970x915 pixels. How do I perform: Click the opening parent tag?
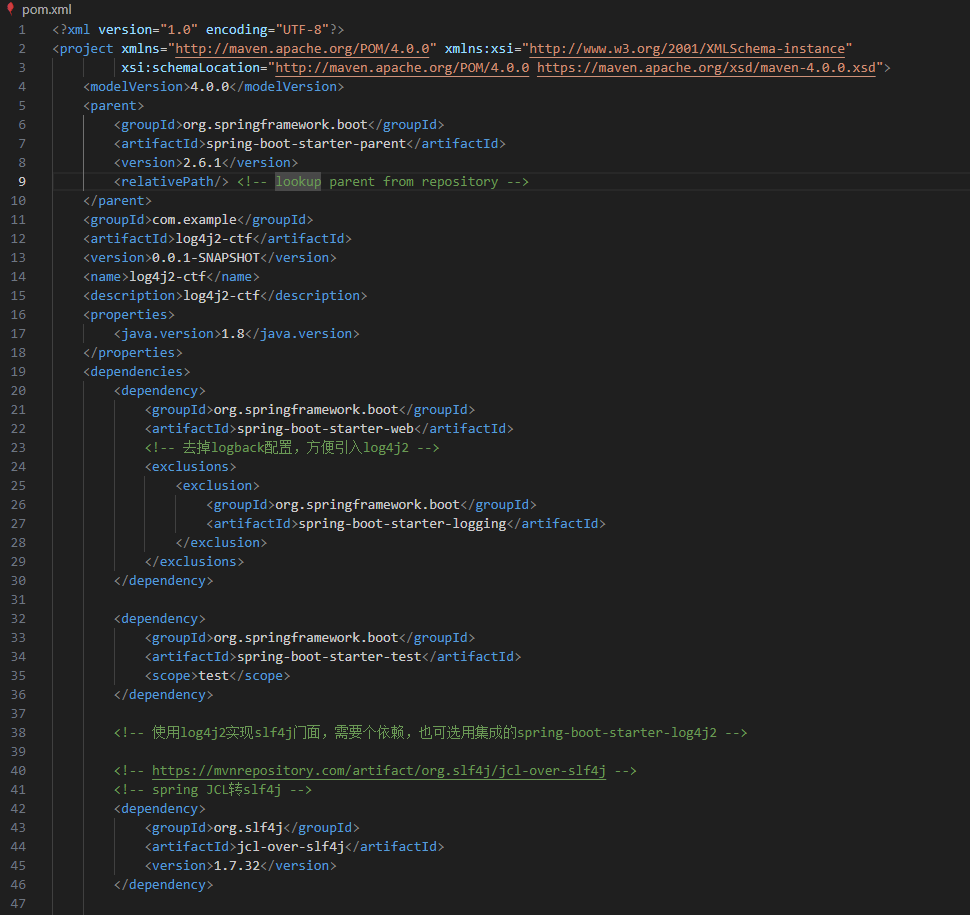pos(113,106)
